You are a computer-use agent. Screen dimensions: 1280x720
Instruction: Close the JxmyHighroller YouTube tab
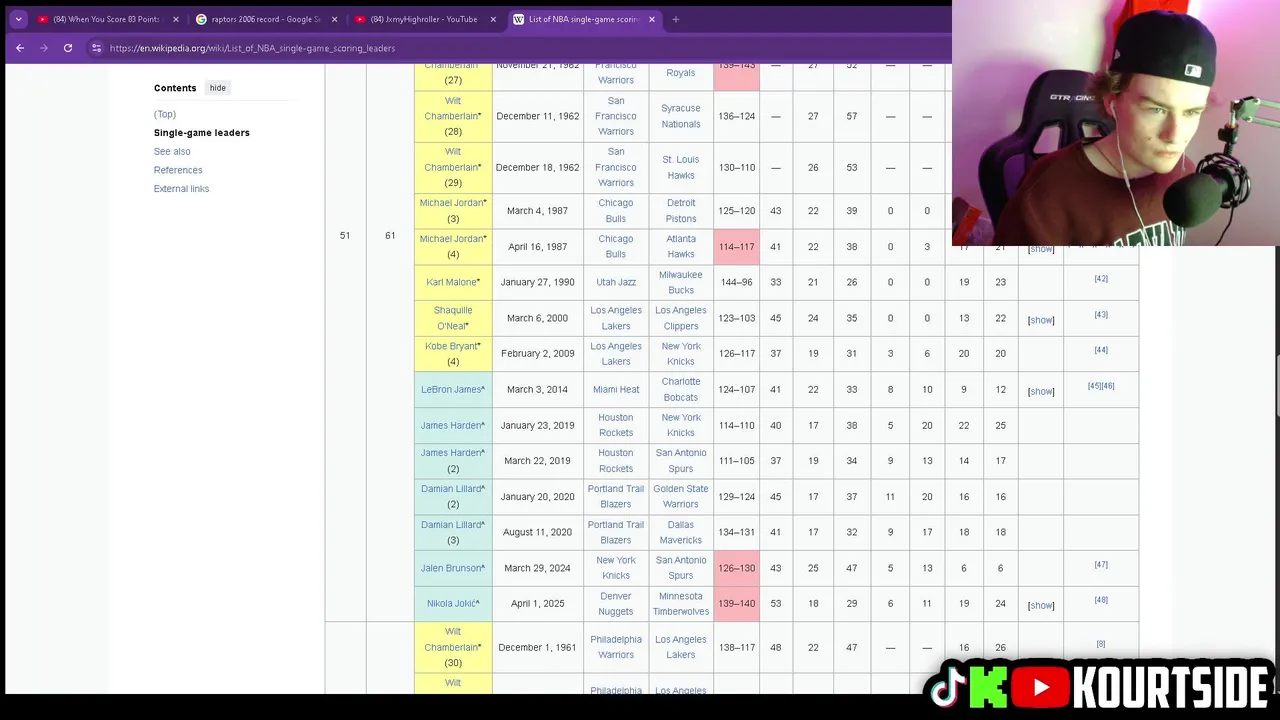[493, 19]
